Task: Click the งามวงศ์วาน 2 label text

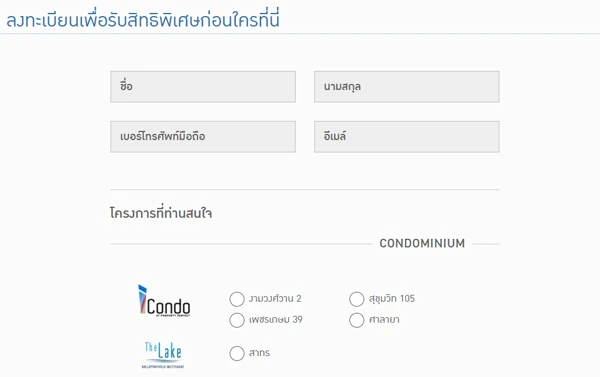Action: tap(275, 298)
